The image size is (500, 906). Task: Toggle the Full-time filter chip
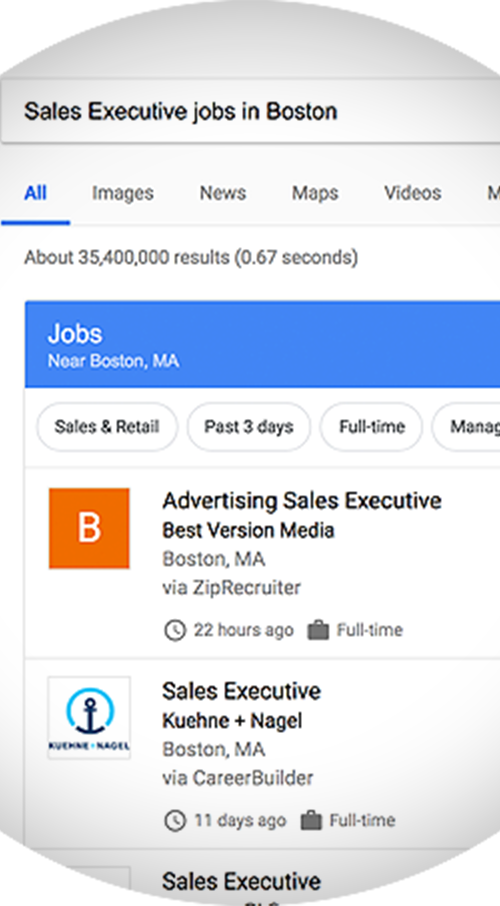pyautogui.click(x=372, y=426)
